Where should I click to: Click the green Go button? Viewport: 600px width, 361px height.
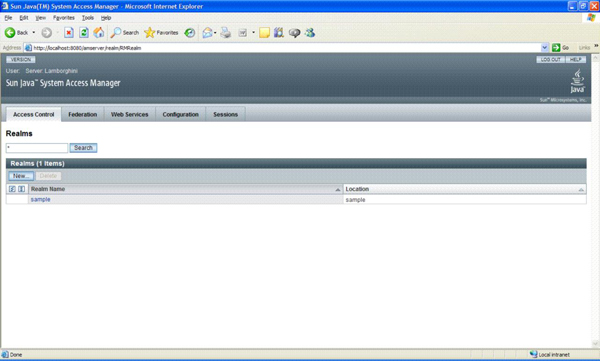click(x=561, y=48)
